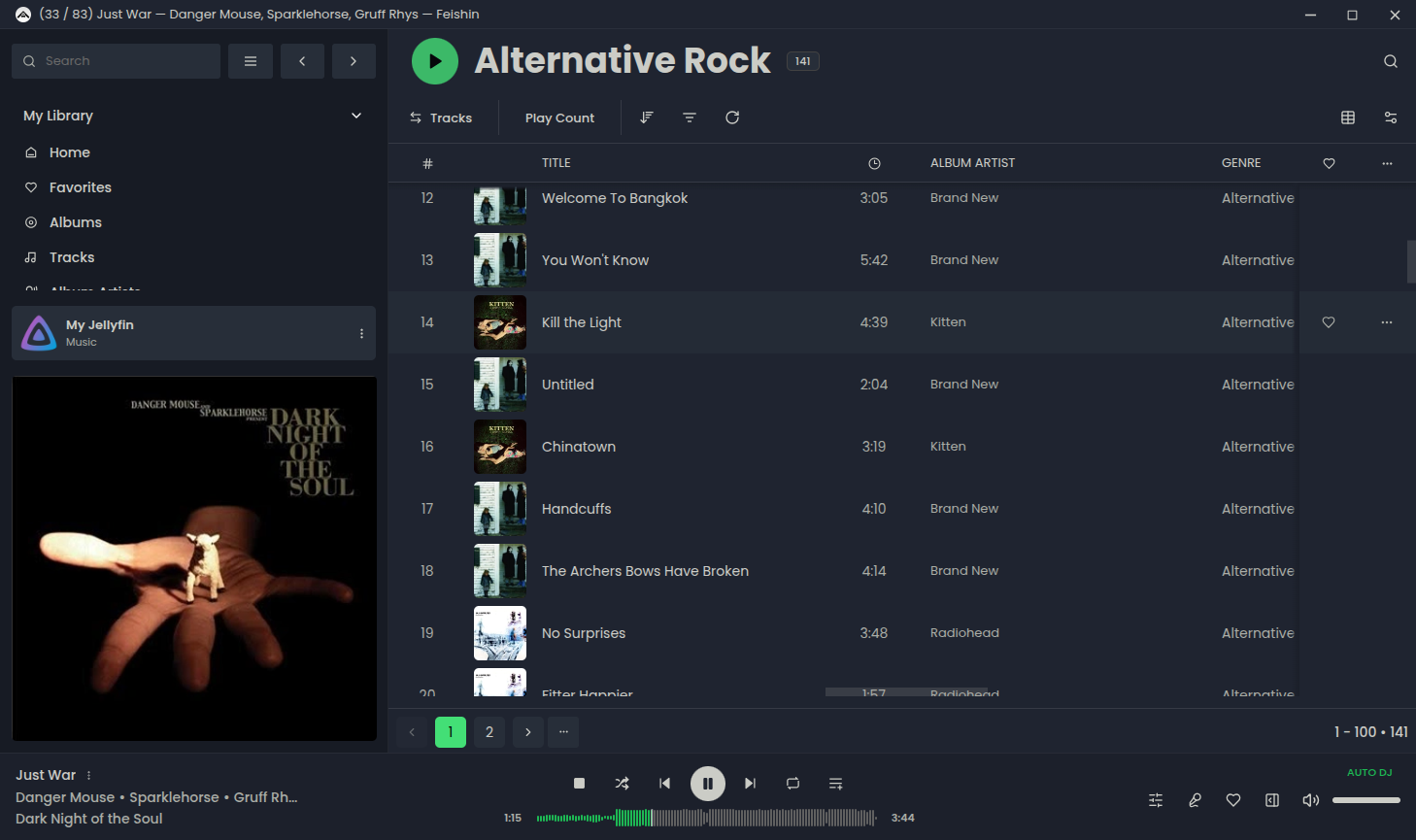
Task: Skip to previous track
Action: (664, 783)
